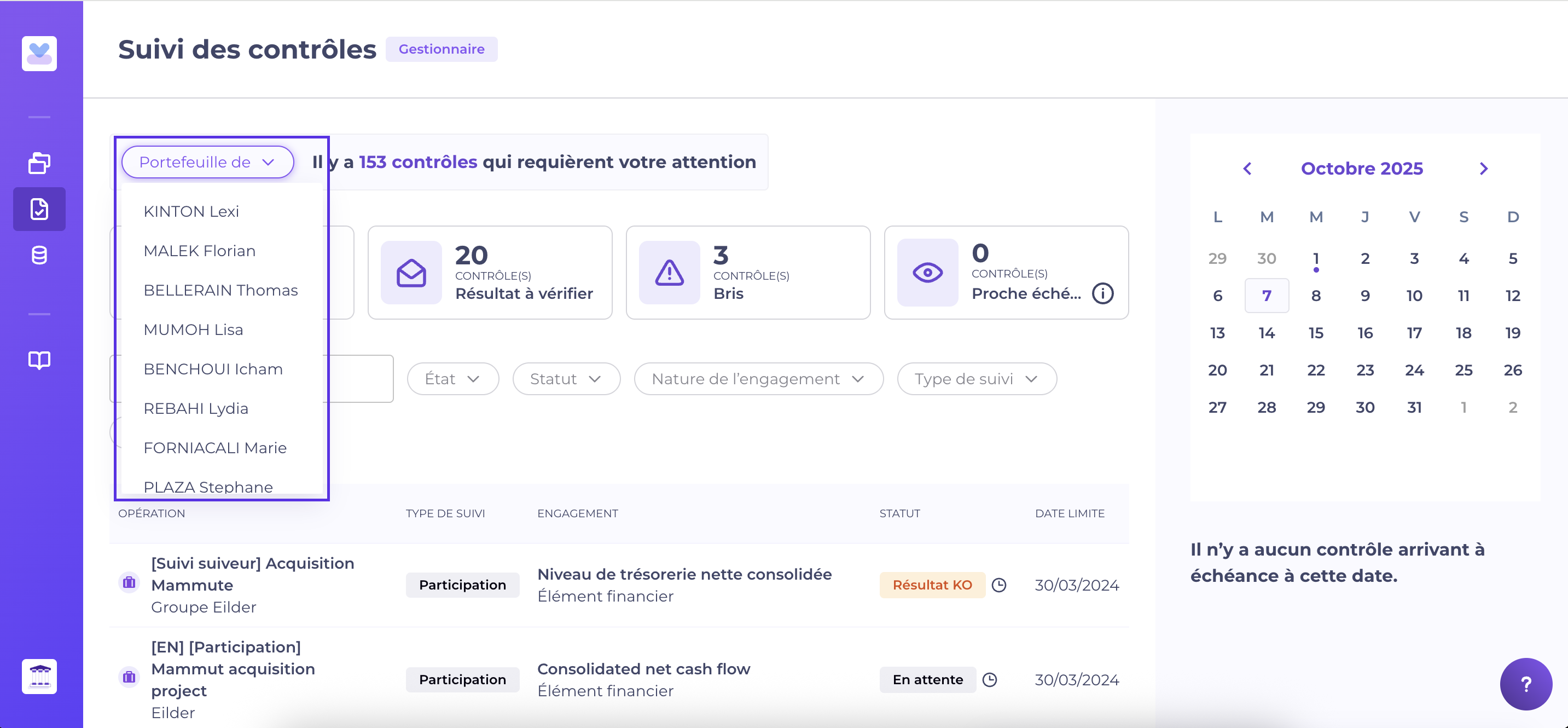Image resolution: width=1568 pixels, height=728 pixels.
Task: Open the stacked windows sidebar icon
Action: (39, 163)
